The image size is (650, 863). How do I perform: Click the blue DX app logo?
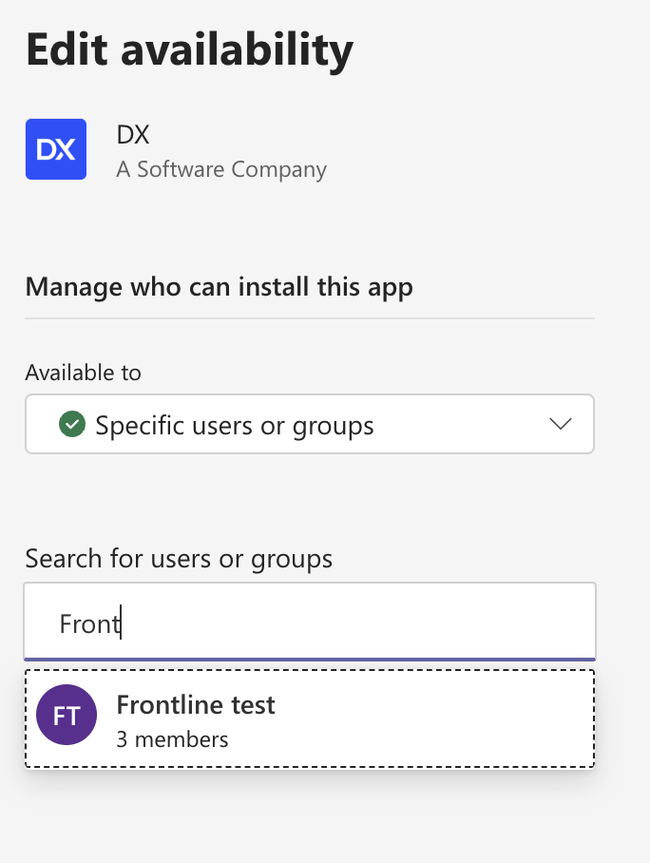pyautogui.click(x=56, y=149)
